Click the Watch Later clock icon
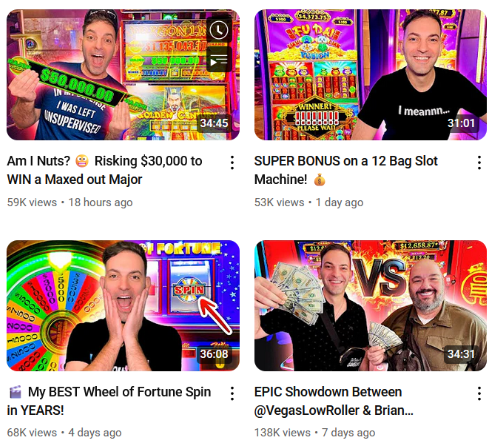 click(x=219, y=30)
